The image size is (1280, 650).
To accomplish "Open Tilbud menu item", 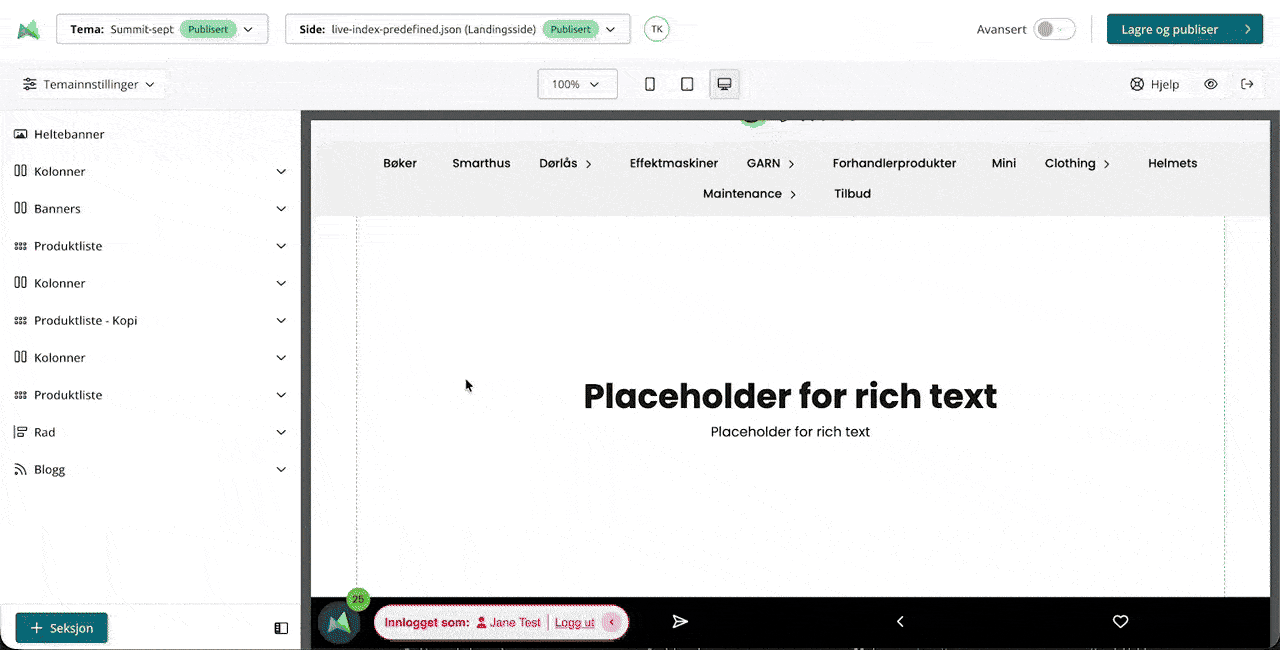I will (x=852, y=194).
